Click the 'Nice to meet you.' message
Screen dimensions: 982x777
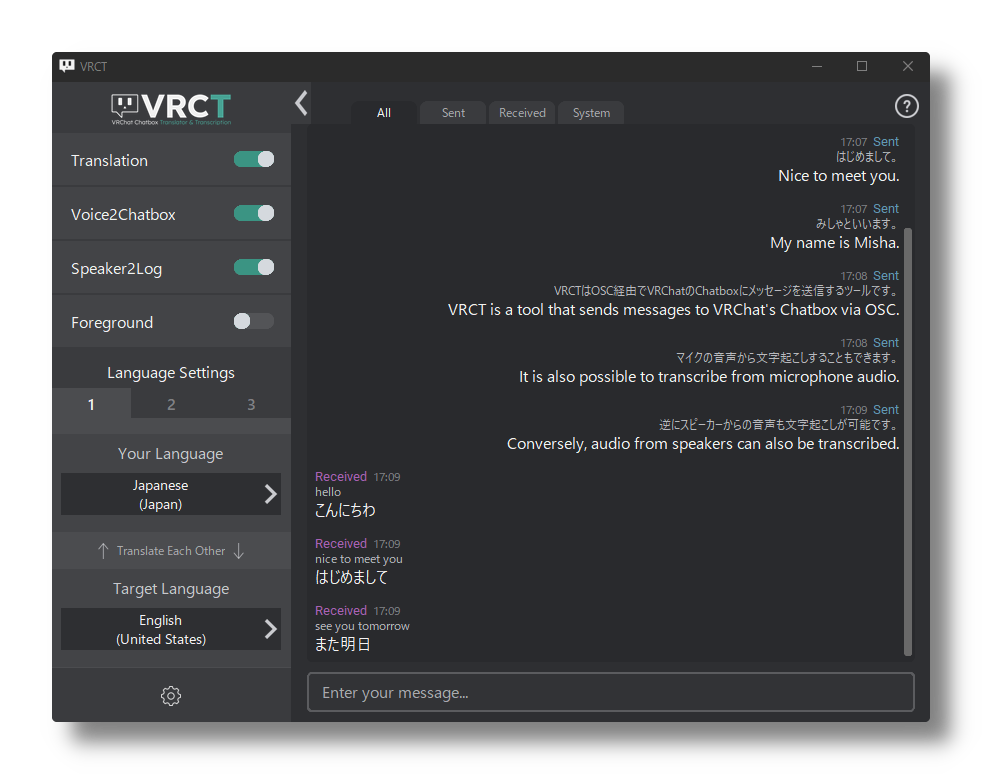(839, 176)
